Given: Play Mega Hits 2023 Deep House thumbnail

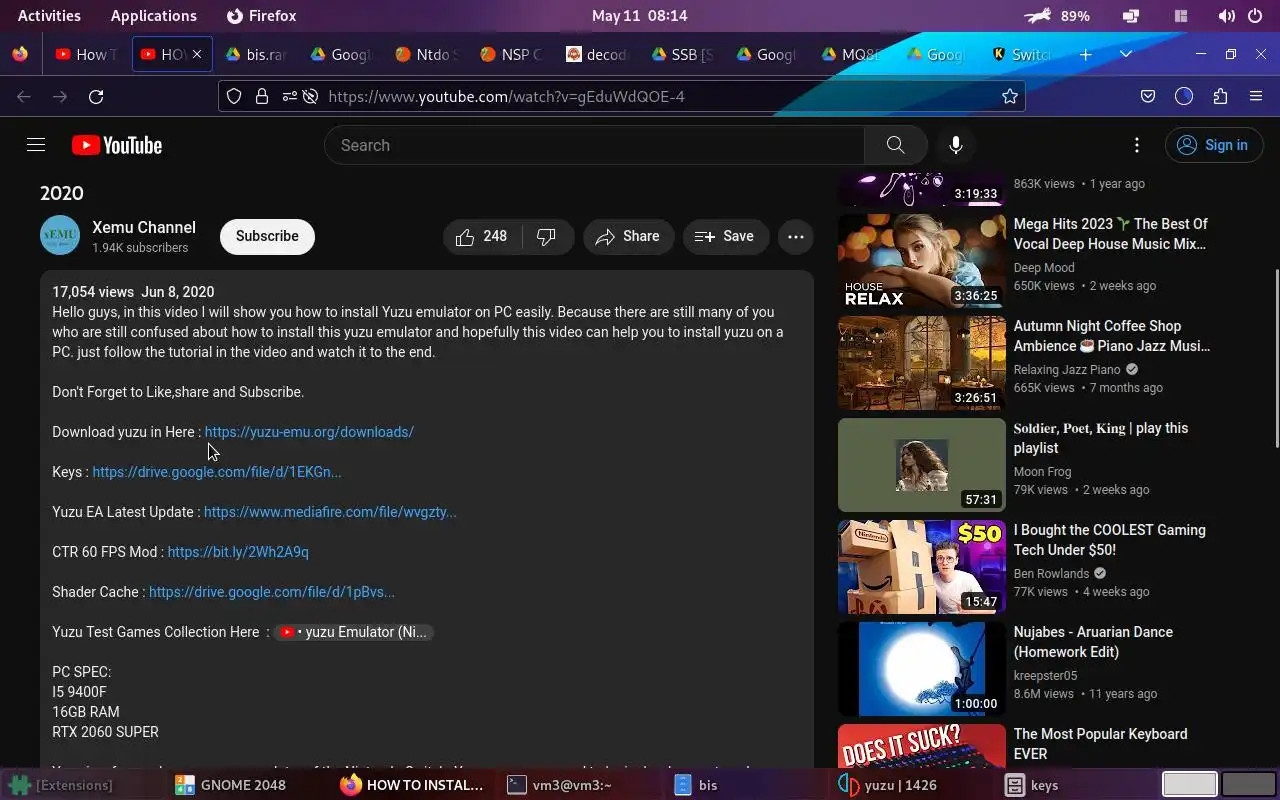Looking at the screenshot, I should (922, 260).
